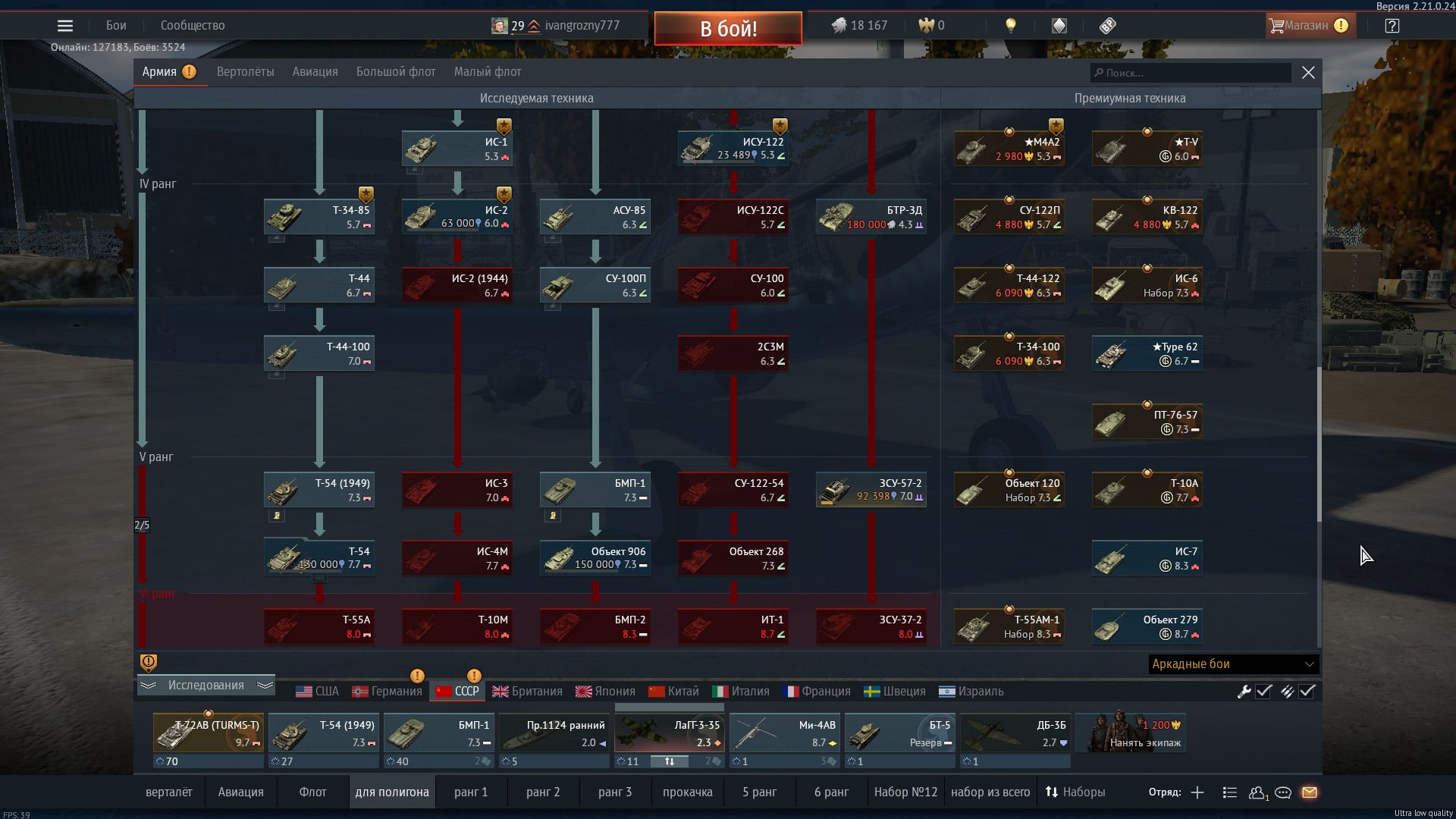Select the Израиль nation tab
Image resolution: width=1456 pixels, height=819 pixels.
tap(971, 692)
